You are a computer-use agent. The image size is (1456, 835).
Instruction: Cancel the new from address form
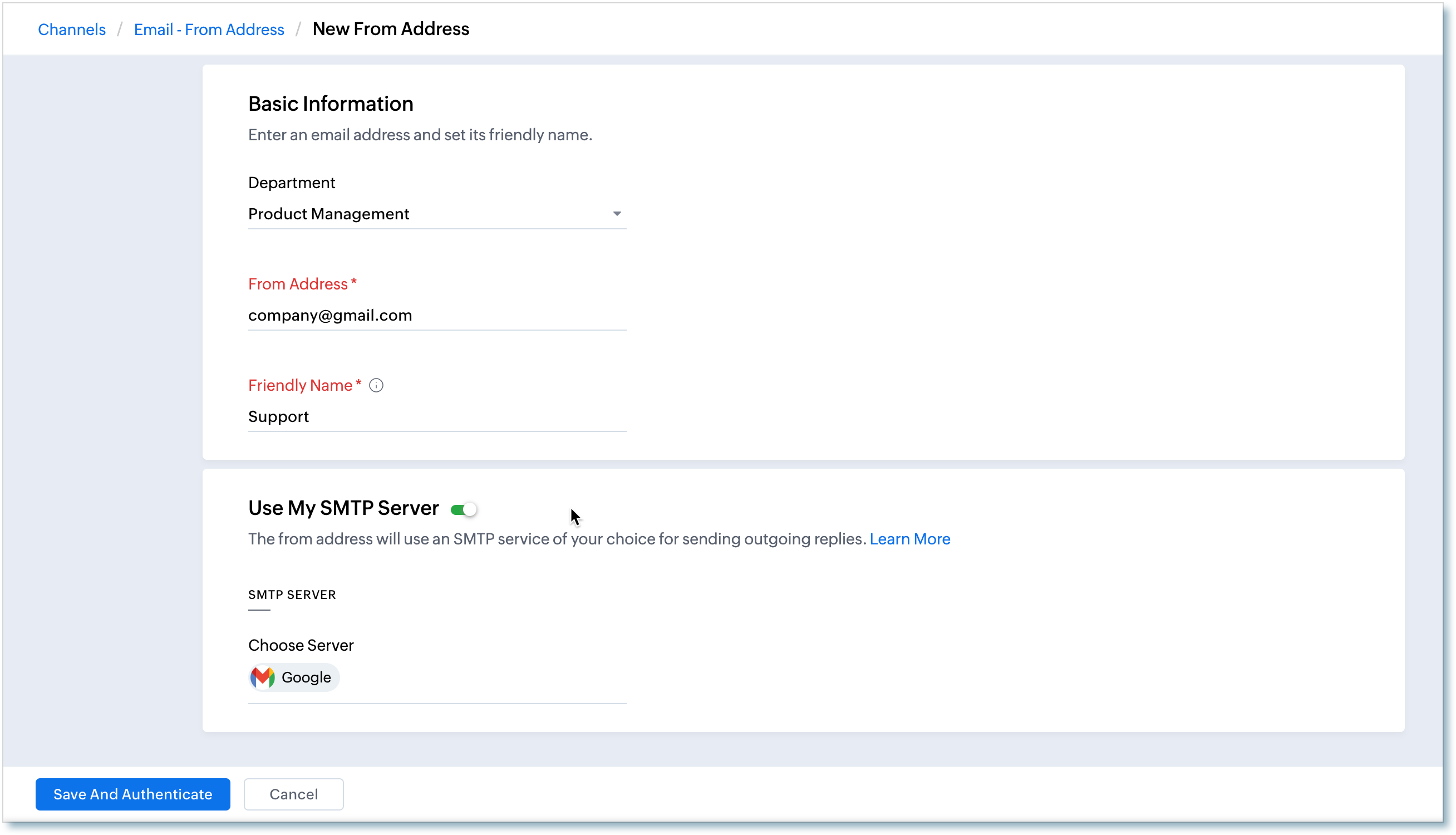293,794
